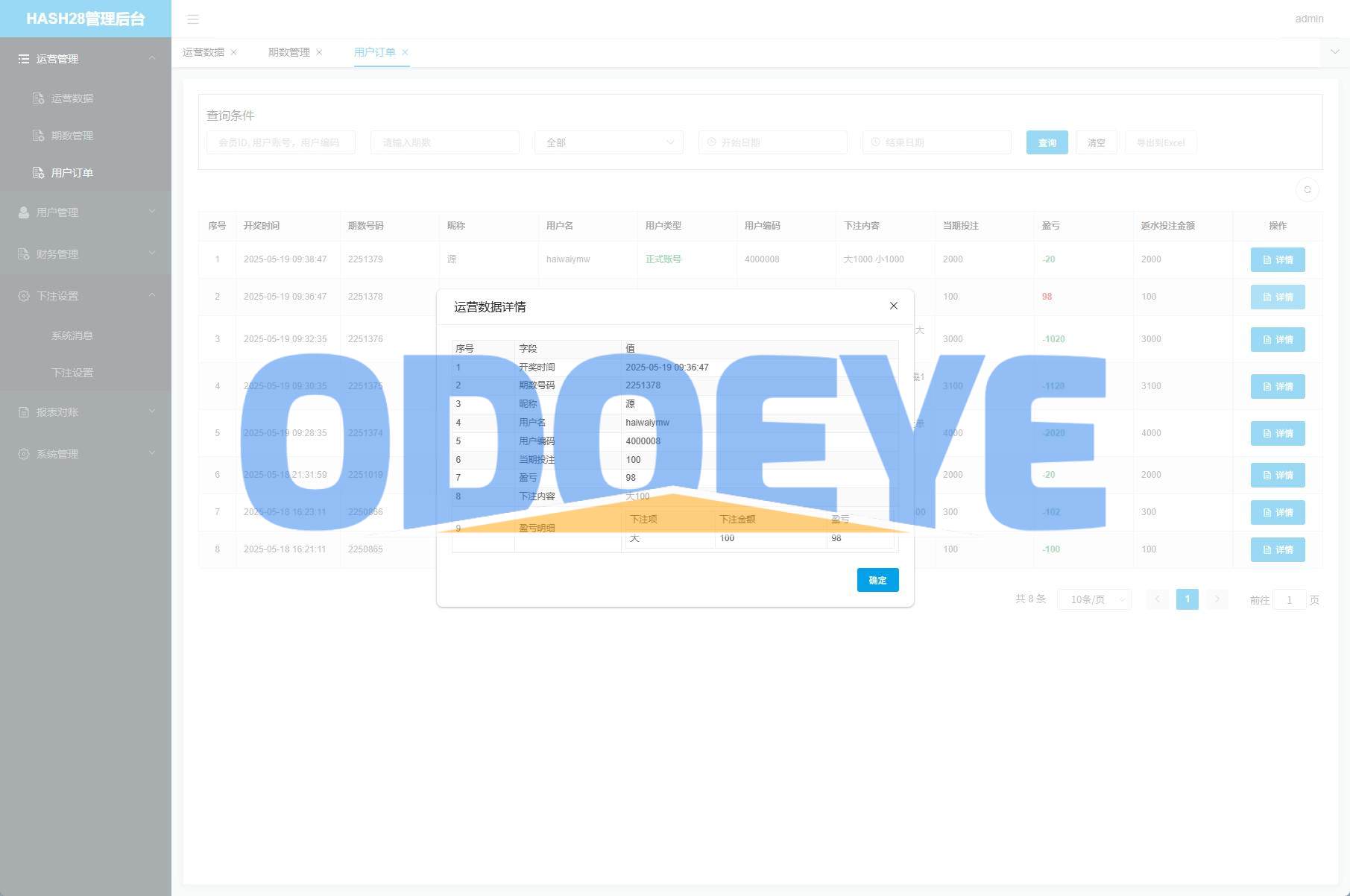Open the 结束日期 date picker
The image size is (1350, 896).
coord(937,142)
